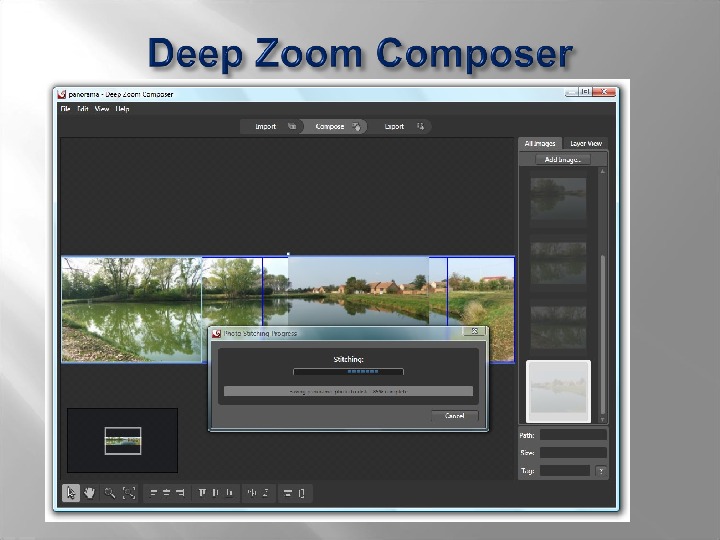Open the File menu
Image resolution: width=720 pixels, height=540 pixels.
[x=65, y=109]
